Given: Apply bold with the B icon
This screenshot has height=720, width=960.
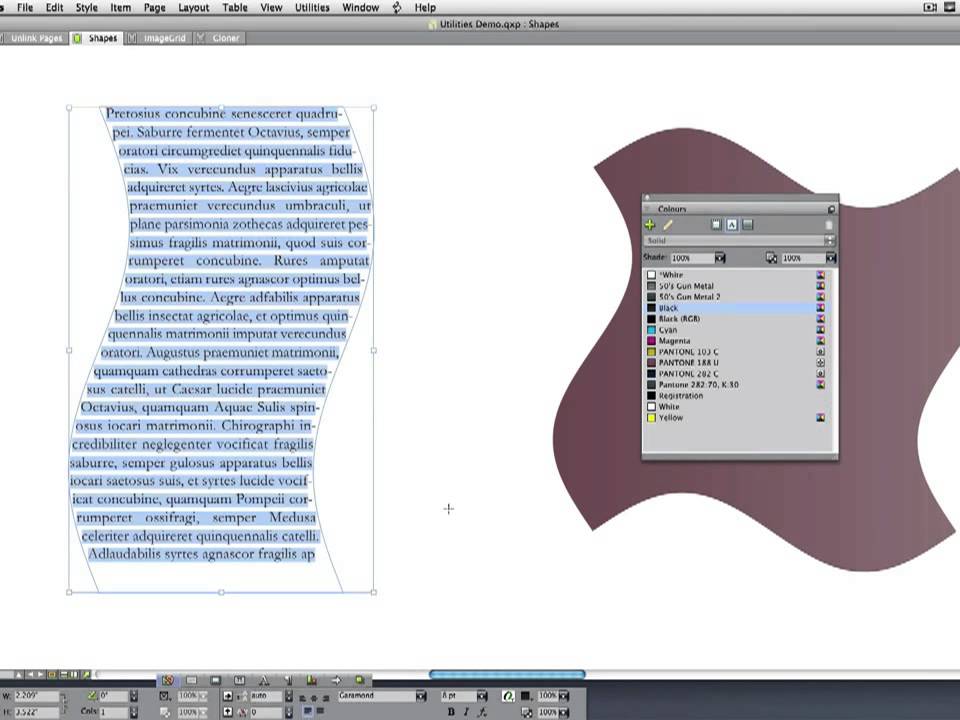Looking at the screenshot, I should [451, 711].
